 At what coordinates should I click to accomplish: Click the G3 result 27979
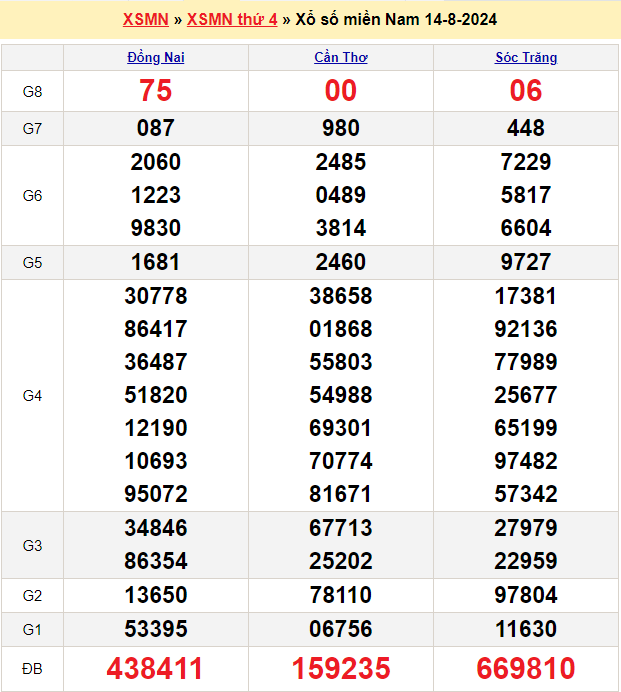point(526,528)
